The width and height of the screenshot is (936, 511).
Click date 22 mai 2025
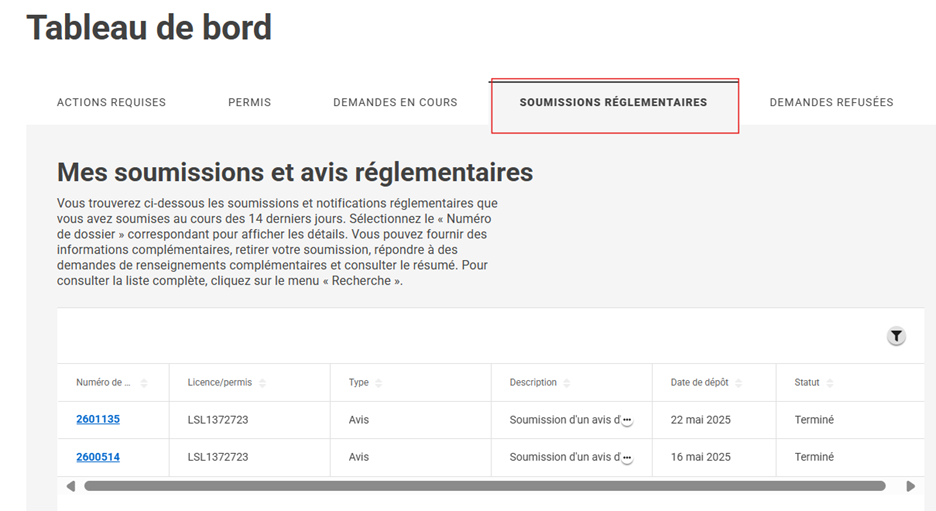click(700, 420)
